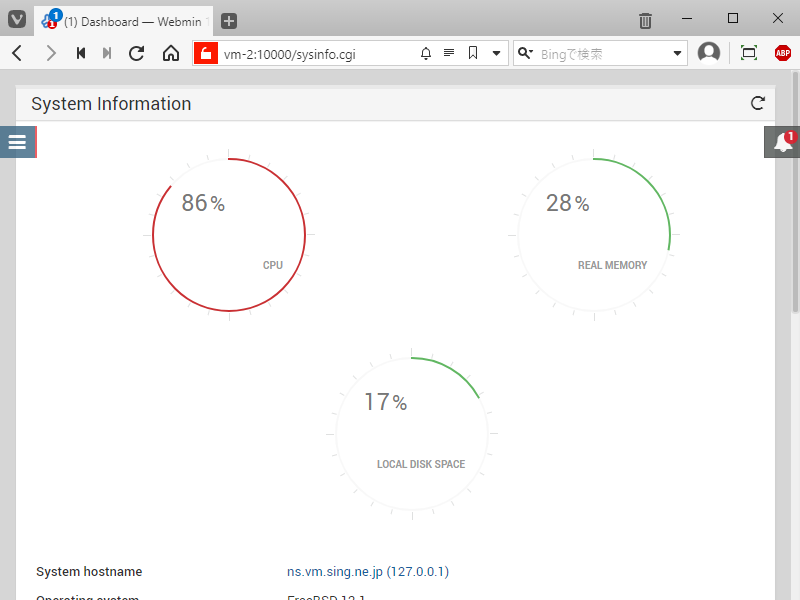The width and height of the screenshot is (800, 600).
Task: Open the ns.vm.sing.ne.jp hostname link
Action: (368, 571)
